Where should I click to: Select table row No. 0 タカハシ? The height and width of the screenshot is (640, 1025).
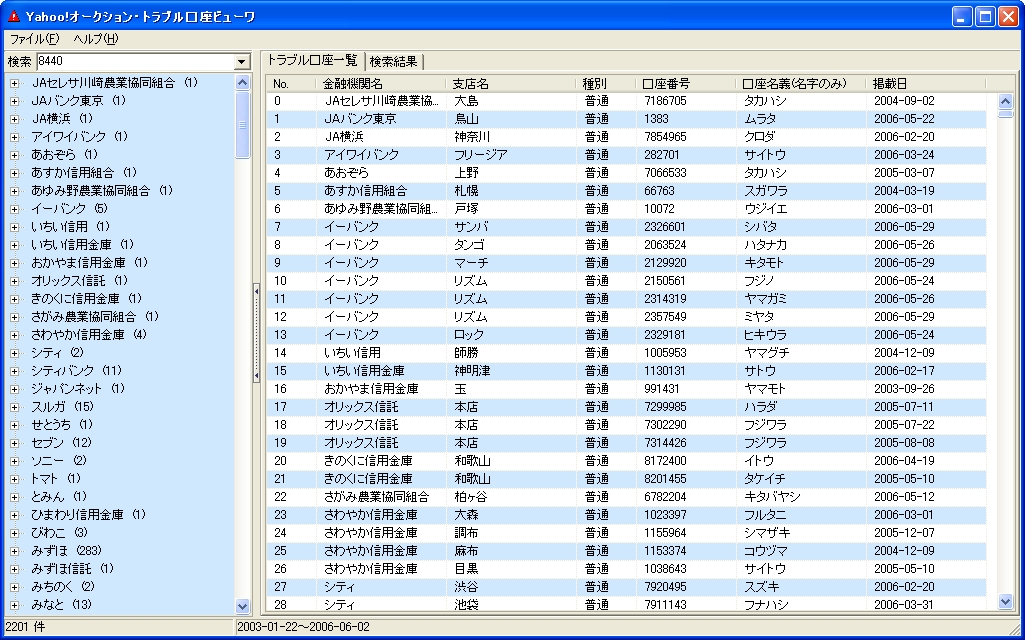click(626, 101)
